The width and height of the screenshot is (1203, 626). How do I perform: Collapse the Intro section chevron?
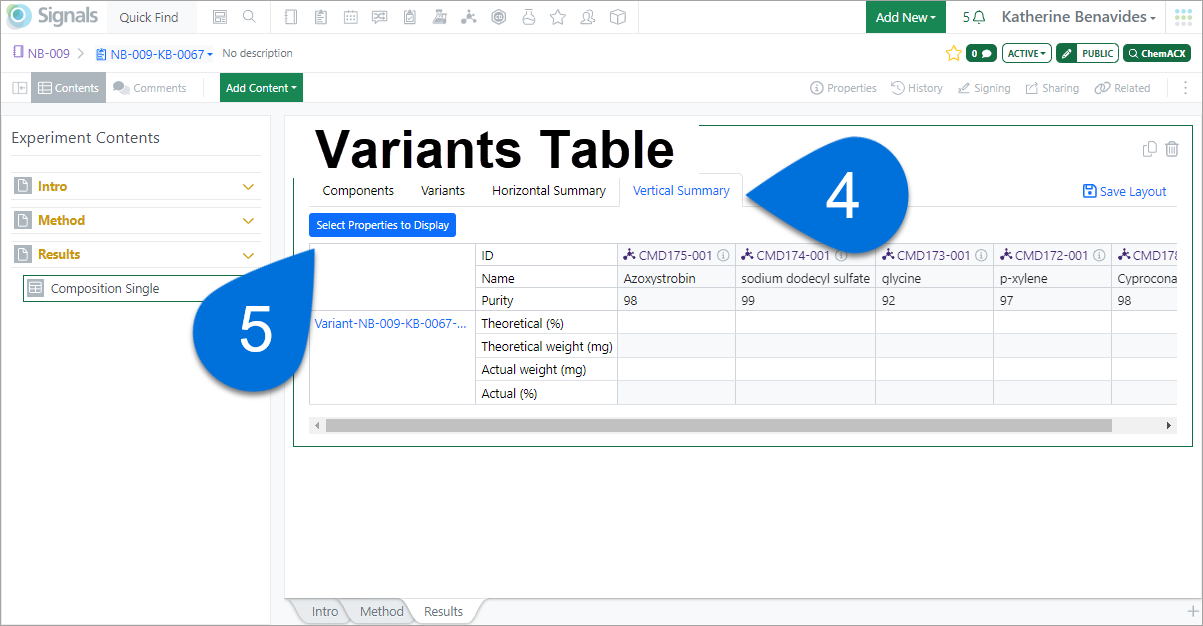pos(249,187)
